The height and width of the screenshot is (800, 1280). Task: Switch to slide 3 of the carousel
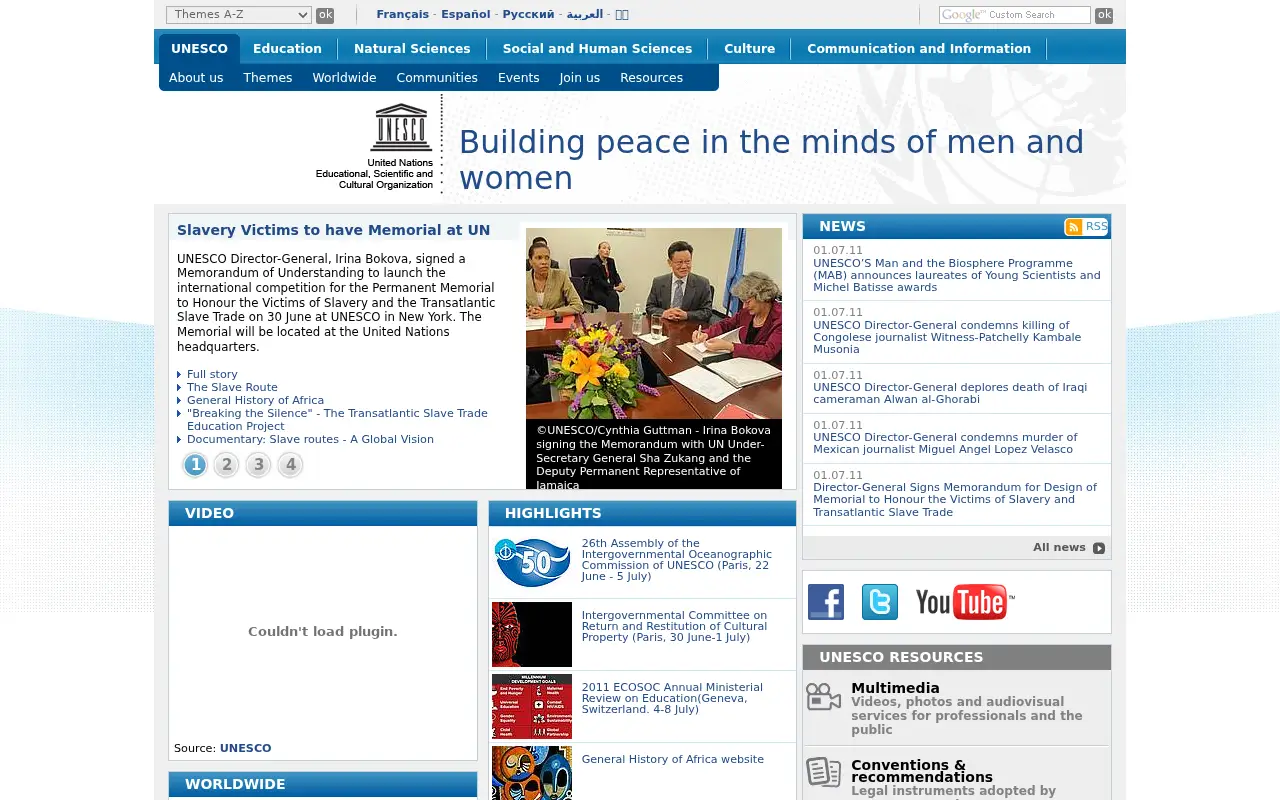coord(259,465)
